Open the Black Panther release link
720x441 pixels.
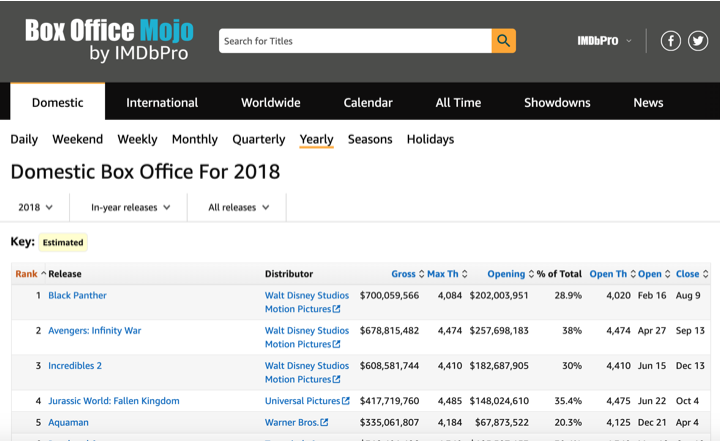[77, 295]
